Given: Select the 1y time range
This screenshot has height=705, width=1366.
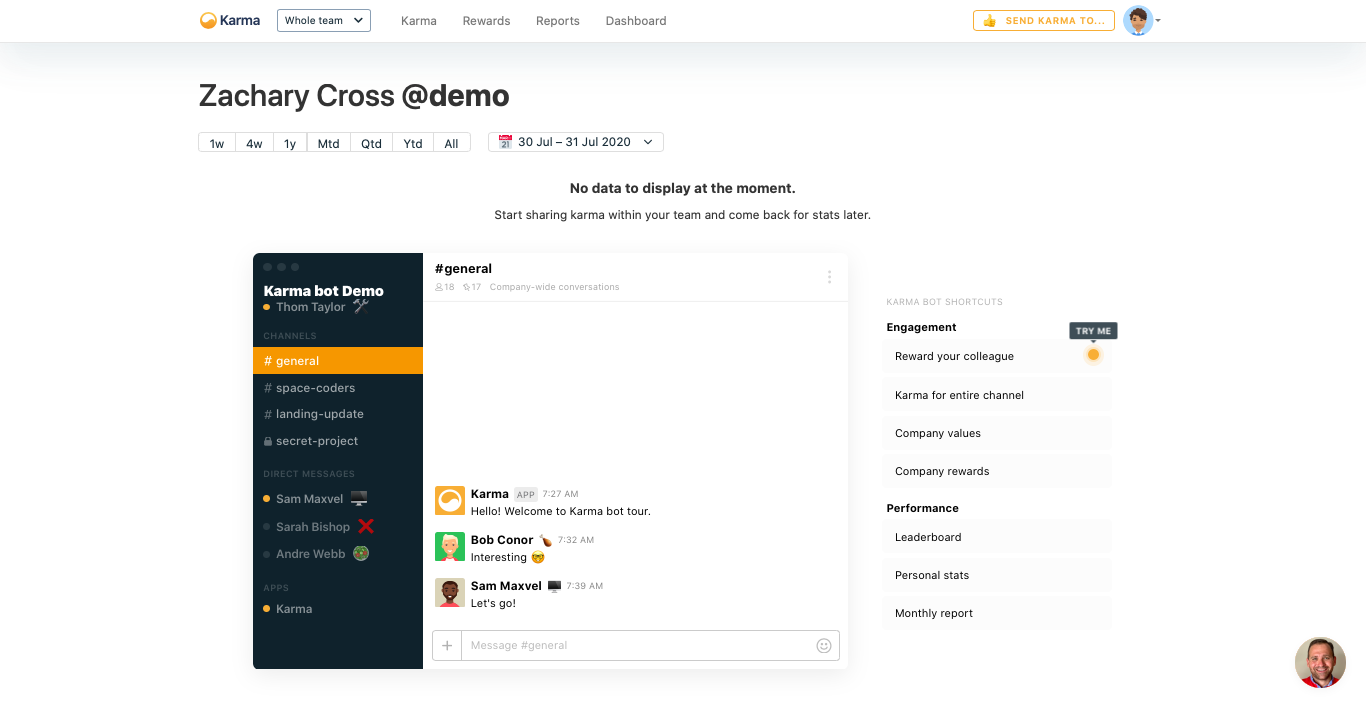Looking at the screenshot, I should pyautogui.click(x=290, y=143).
